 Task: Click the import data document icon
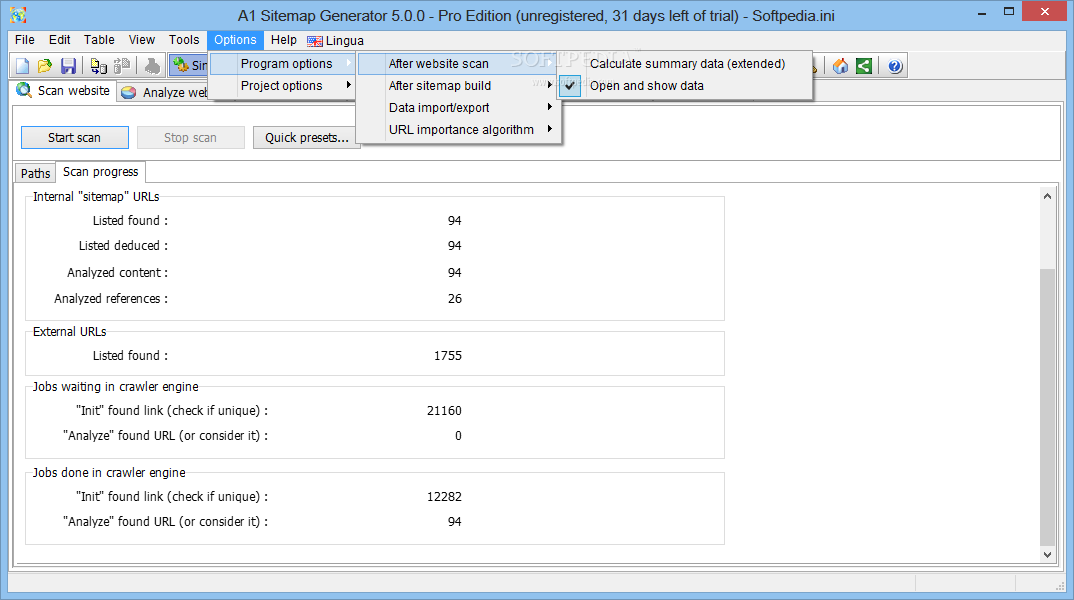(x=99, y=66)
